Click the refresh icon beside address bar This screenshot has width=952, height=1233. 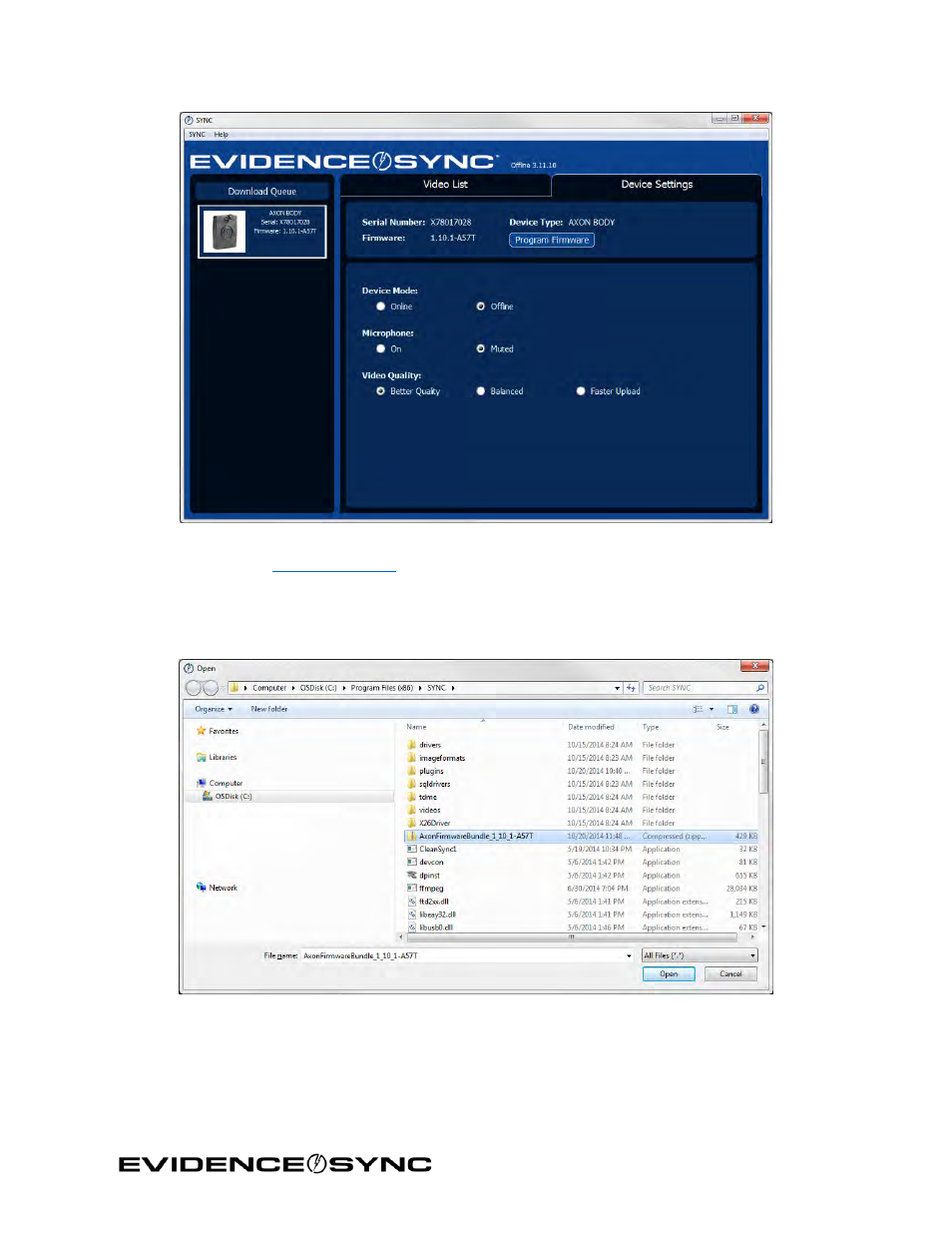(631, 688)
